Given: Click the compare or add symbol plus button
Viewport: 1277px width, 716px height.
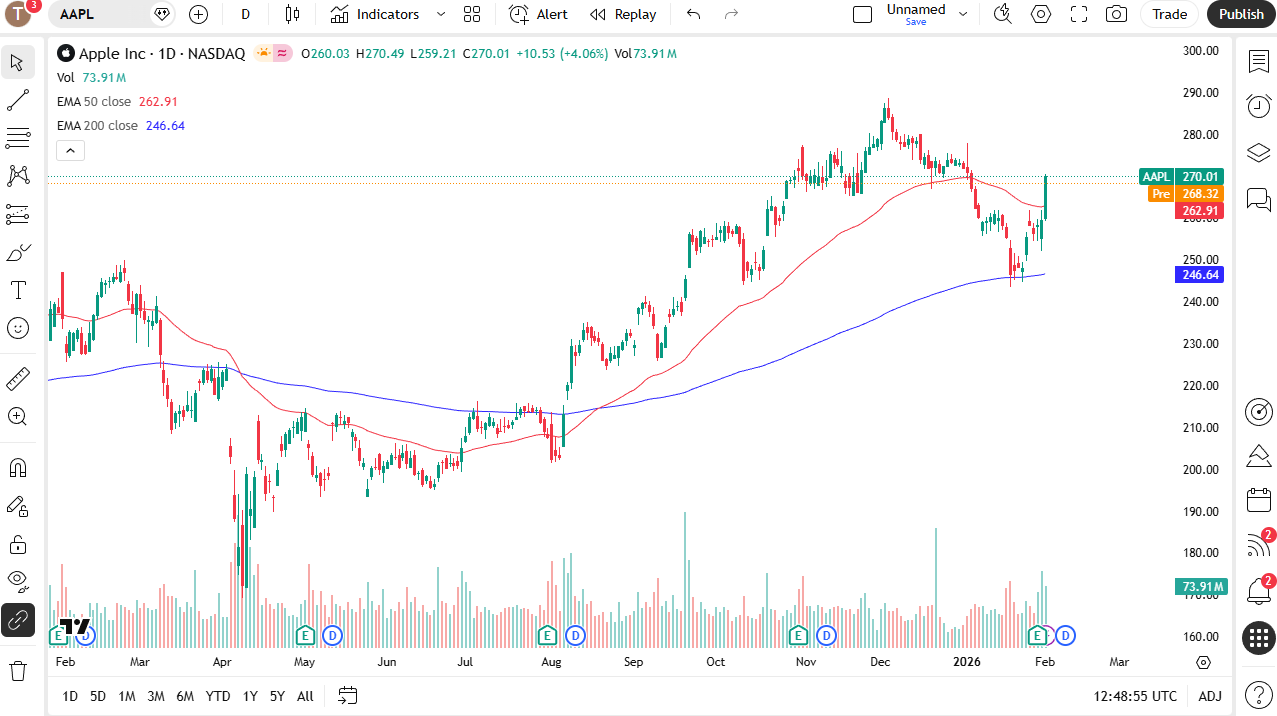Looking at the screenshot, I should [199, 14].
